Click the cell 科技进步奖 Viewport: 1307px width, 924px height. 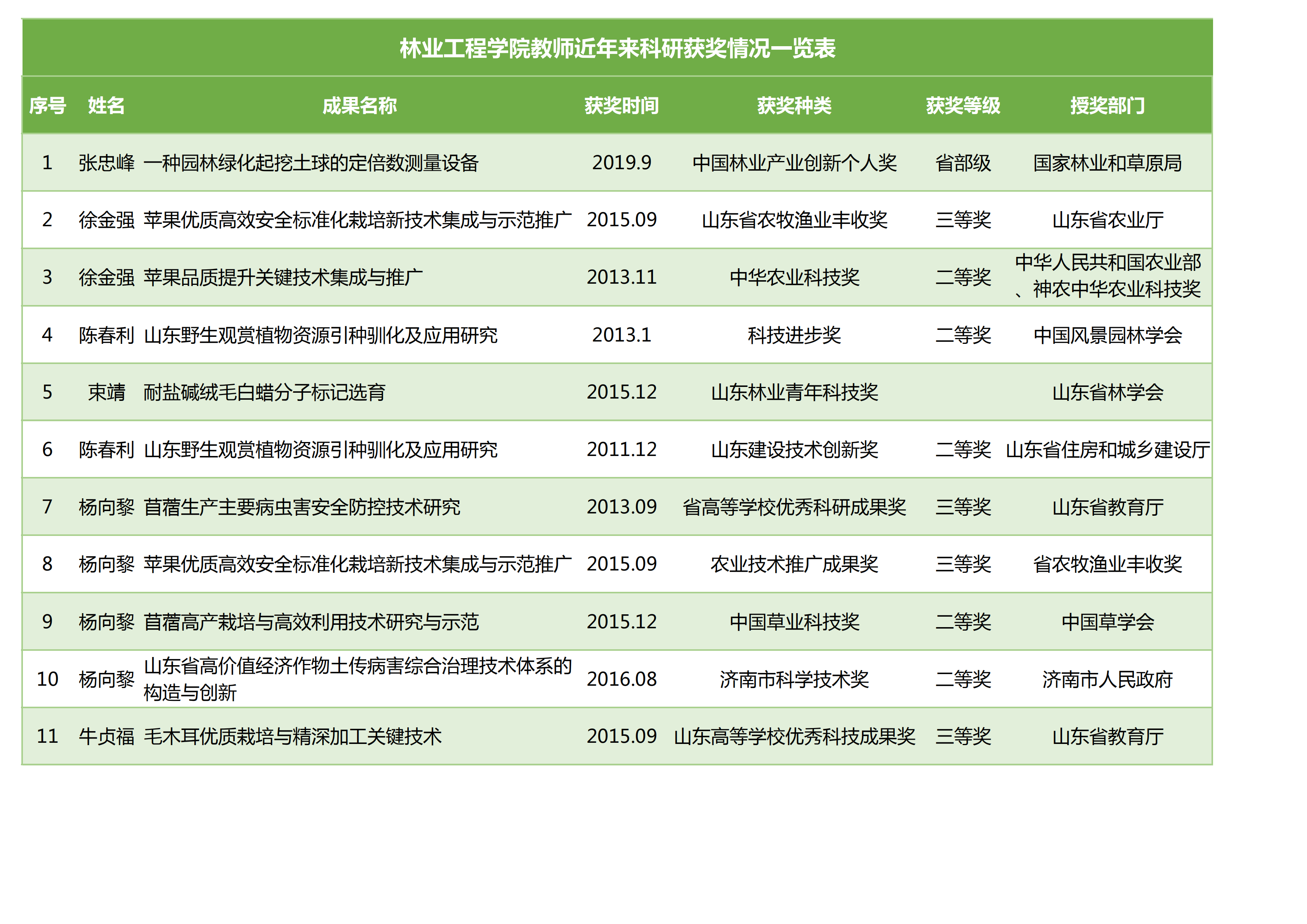click(795, 335)
